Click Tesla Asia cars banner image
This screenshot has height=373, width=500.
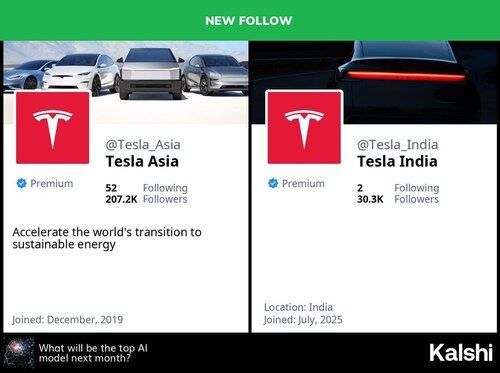click(126, 82)
